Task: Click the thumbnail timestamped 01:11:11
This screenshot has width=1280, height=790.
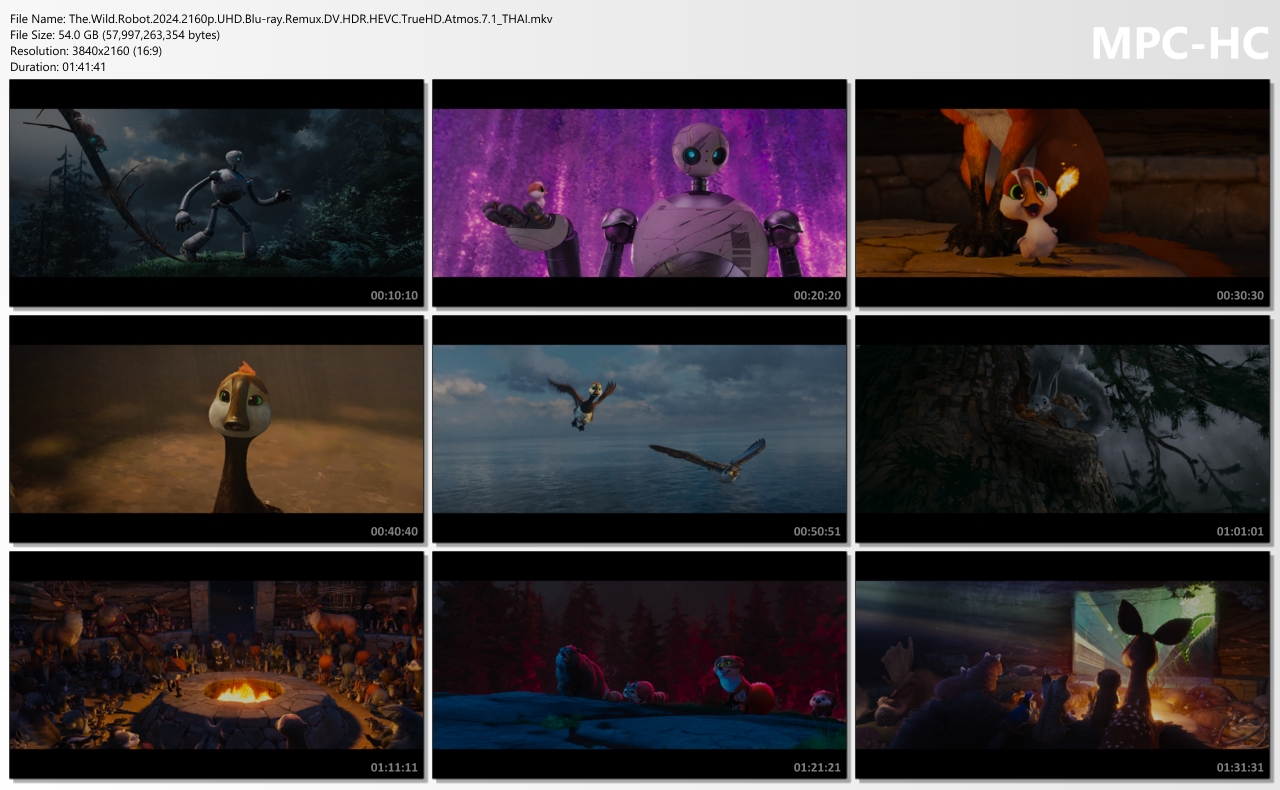Action: click(217, 665)
